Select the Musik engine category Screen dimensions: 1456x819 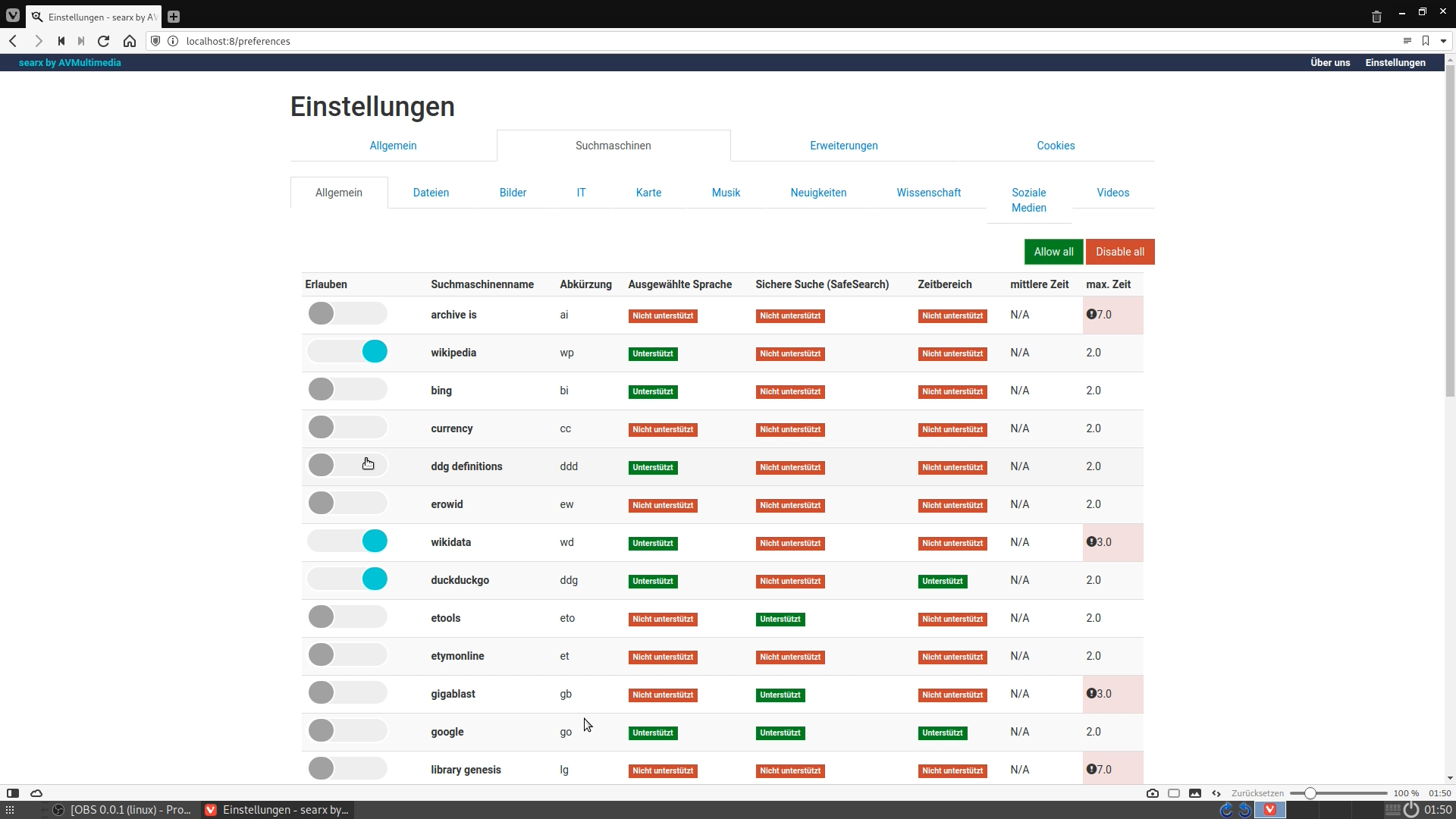(726, 193)
